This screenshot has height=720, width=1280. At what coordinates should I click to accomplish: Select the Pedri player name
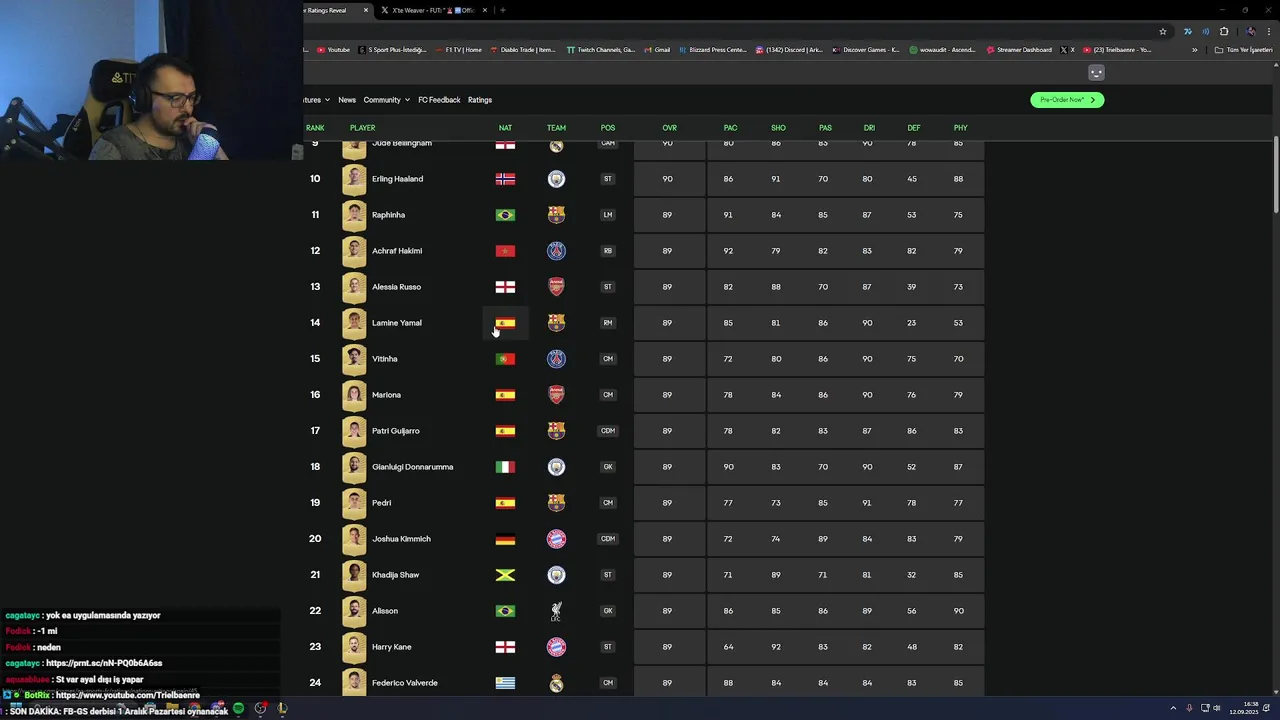click(x=382, y=503)
